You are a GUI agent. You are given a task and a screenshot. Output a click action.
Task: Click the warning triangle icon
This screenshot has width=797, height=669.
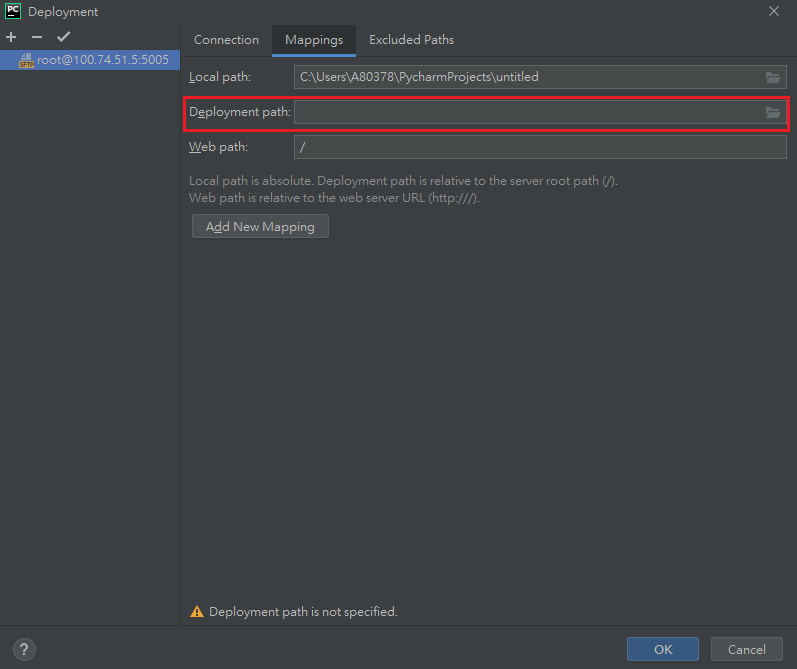[197, 612]
